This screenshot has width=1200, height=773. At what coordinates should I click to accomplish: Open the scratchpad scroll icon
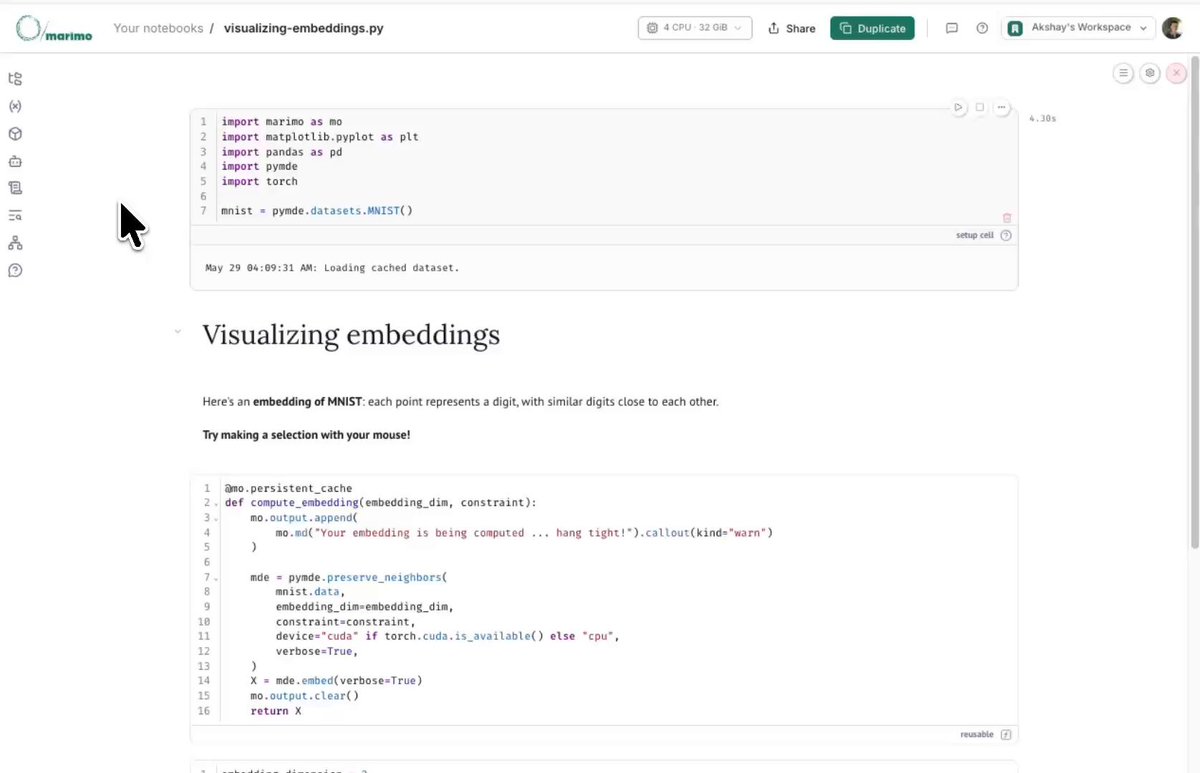coord(15,188)
